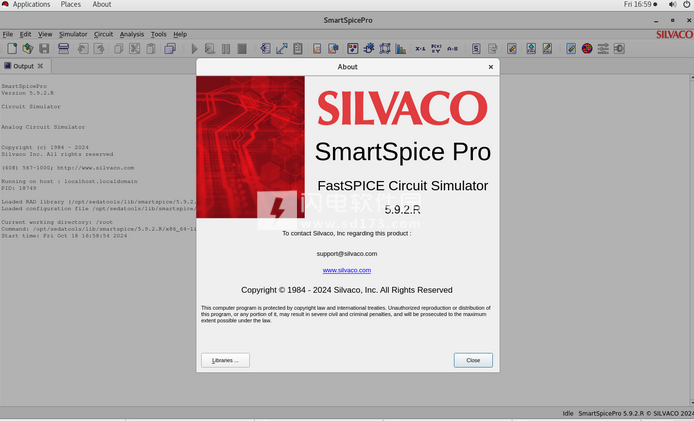Click the bar chart icon
The image size is (694, 421).
(x=401, y=49)
